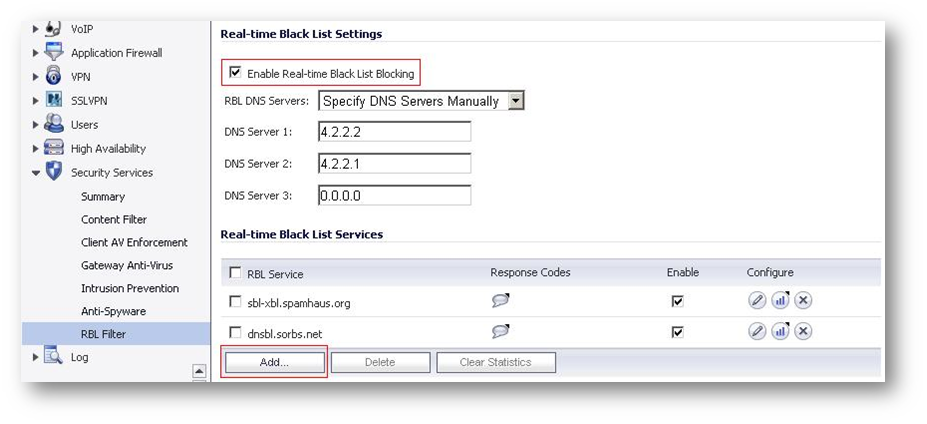Viewport: 927px width, 424px height.
Task: Click the VPN lock icon
Action: 53,76
